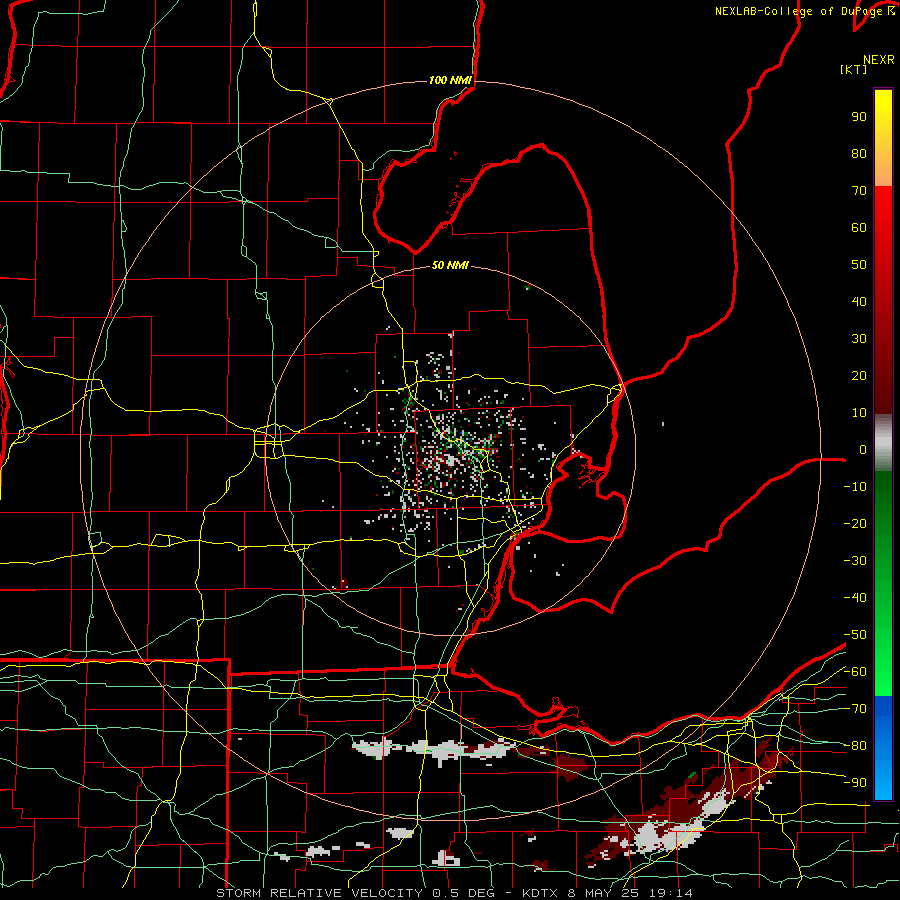900x900 pixels.
Task: Click the 100 NMI range ring label
Action: [x=450, y=80]
